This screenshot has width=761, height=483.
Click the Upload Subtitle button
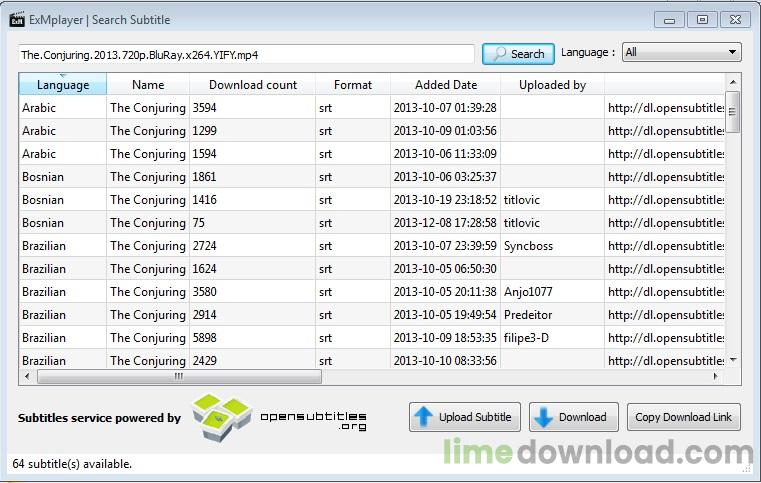point(464,417)
